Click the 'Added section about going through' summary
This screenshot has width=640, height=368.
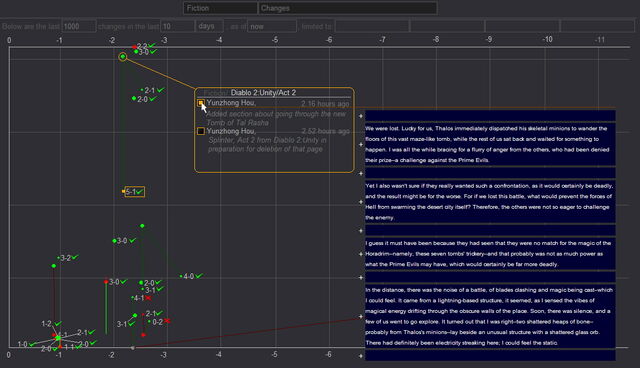[x=276, y=118]
